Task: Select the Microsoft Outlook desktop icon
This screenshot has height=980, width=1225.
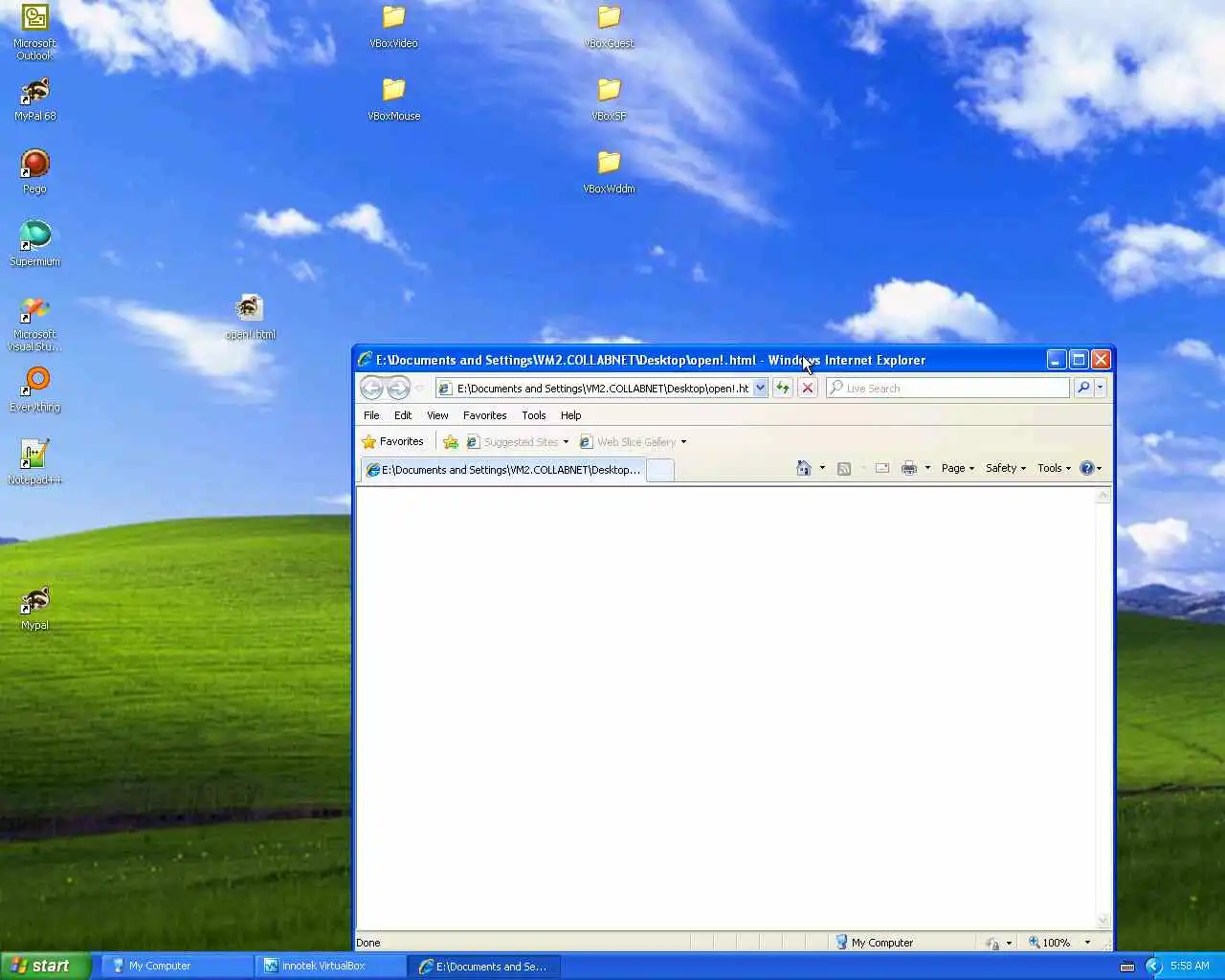Action: point(34,33)
